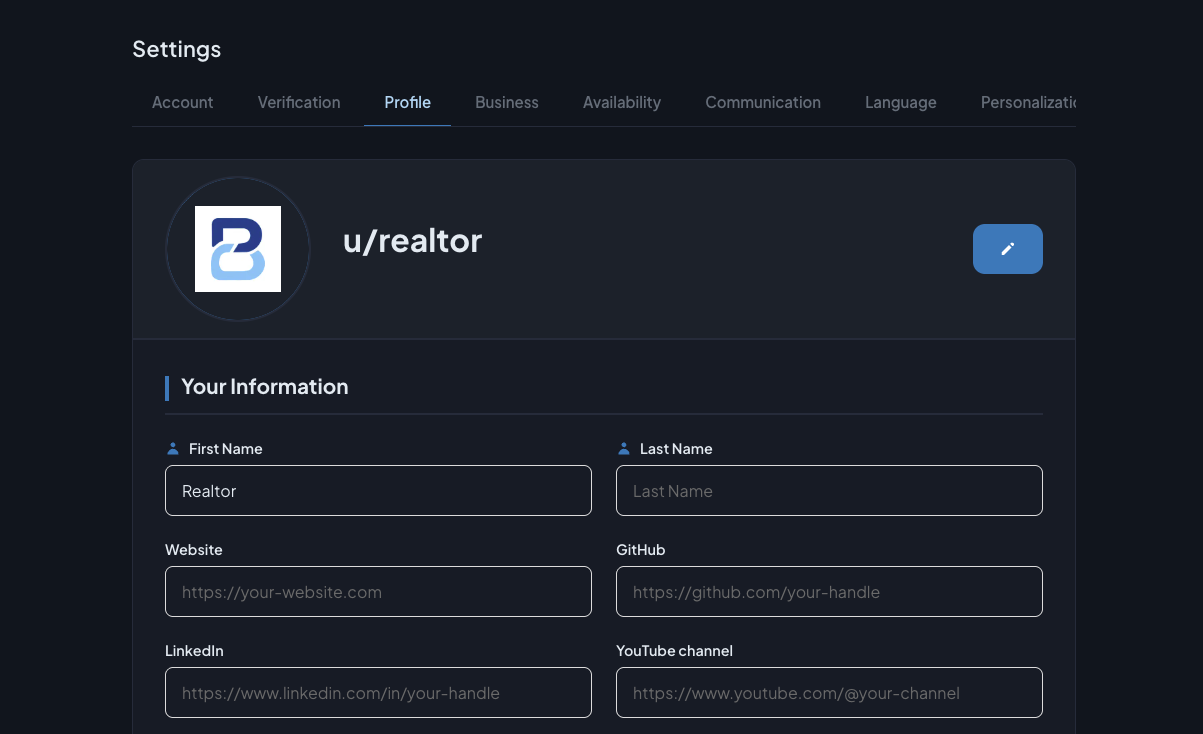Switch to the Communication tab

point(763,102)
